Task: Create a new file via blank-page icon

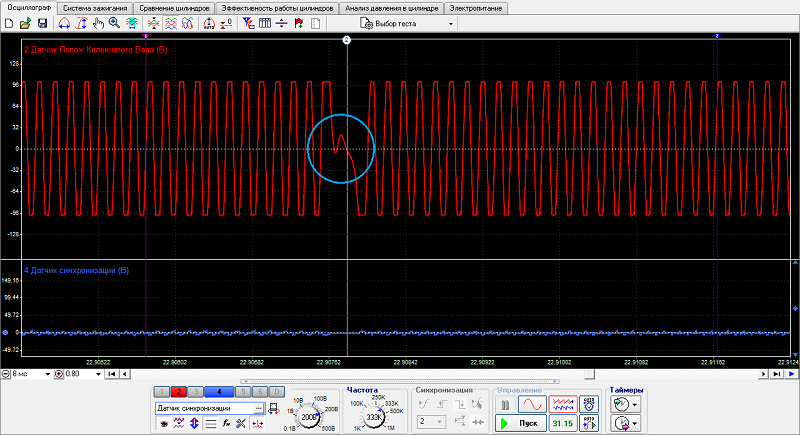Action: click(x=9, y=23)
